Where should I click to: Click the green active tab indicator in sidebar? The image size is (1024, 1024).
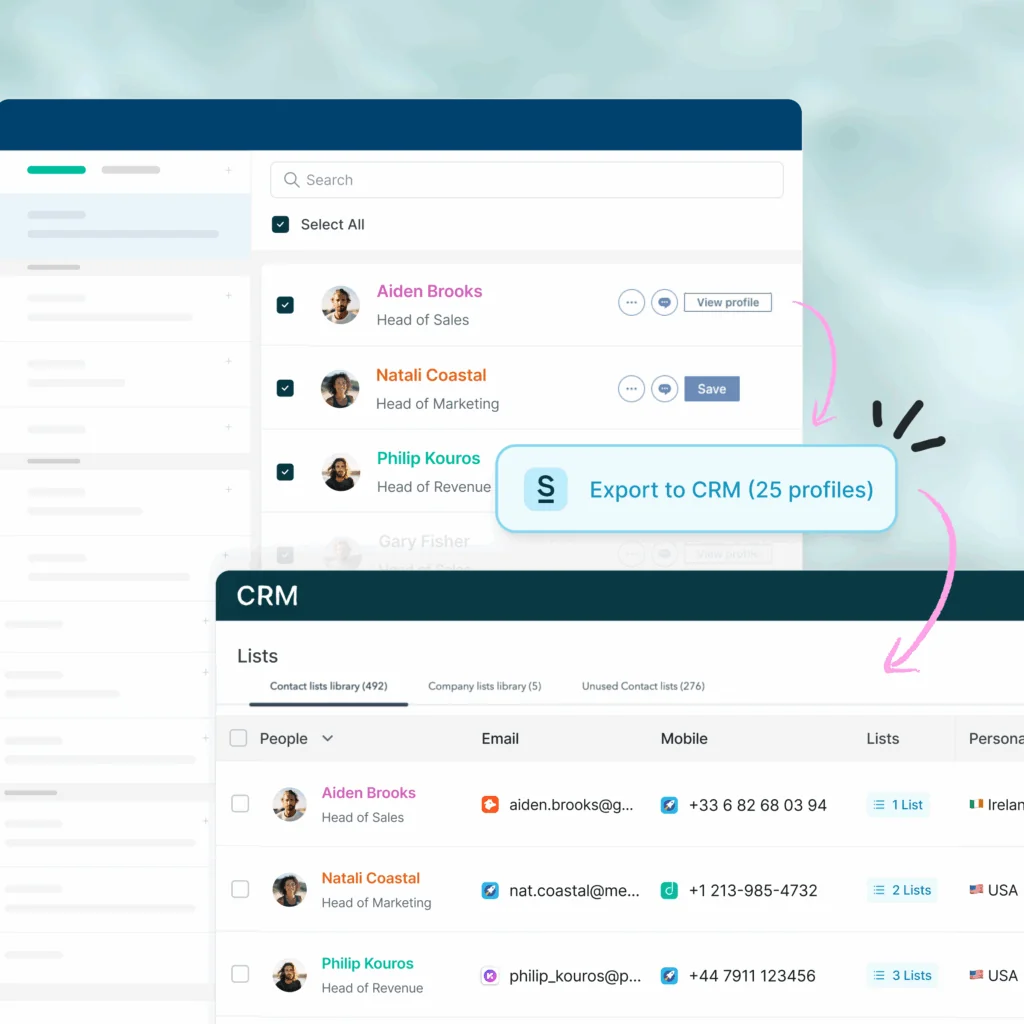pos(56,170)
